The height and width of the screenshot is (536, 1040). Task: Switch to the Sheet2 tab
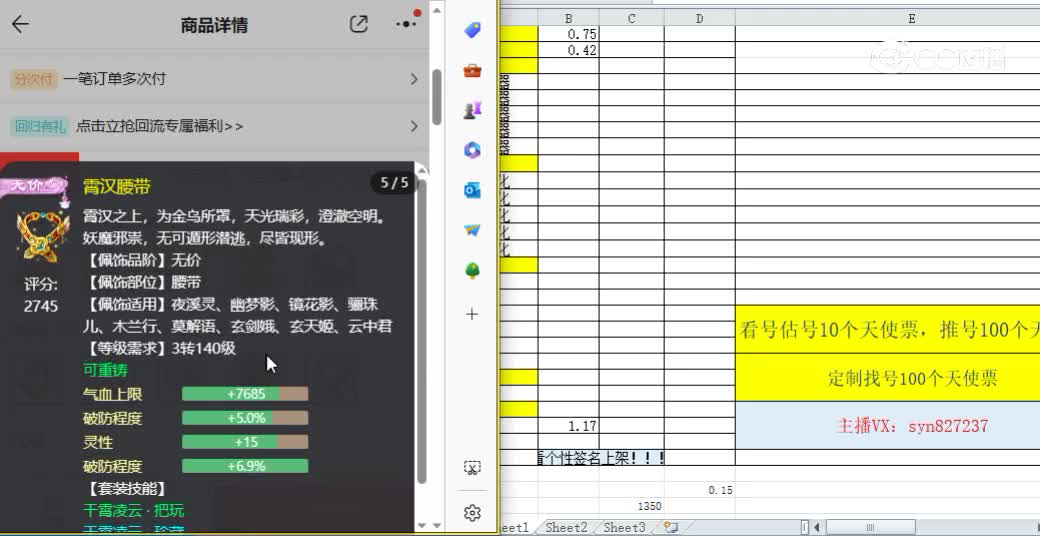(566, 528)
